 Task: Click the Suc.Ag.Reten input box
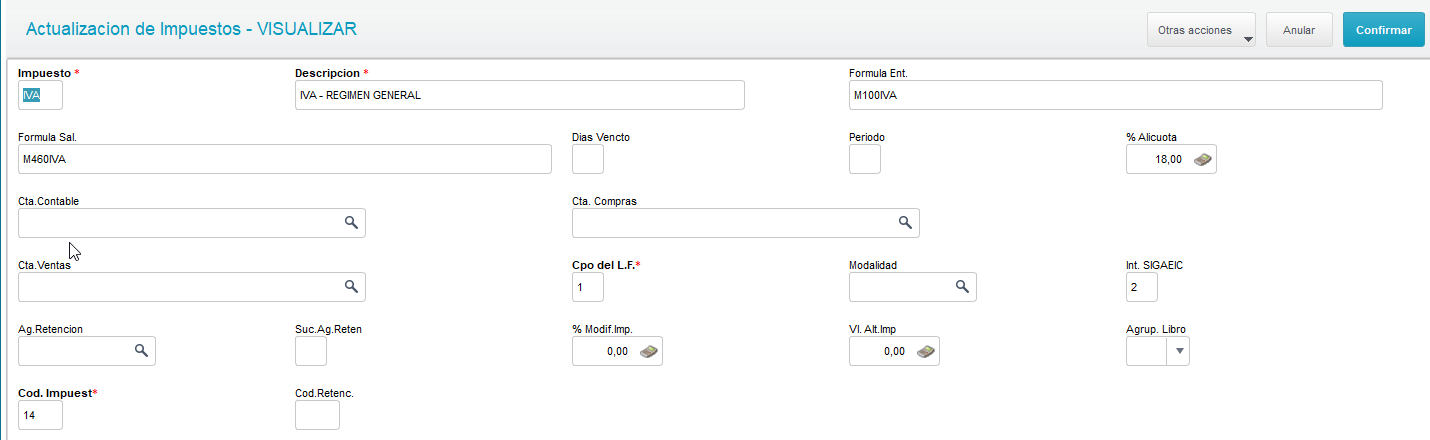click(x=311, y=351)
